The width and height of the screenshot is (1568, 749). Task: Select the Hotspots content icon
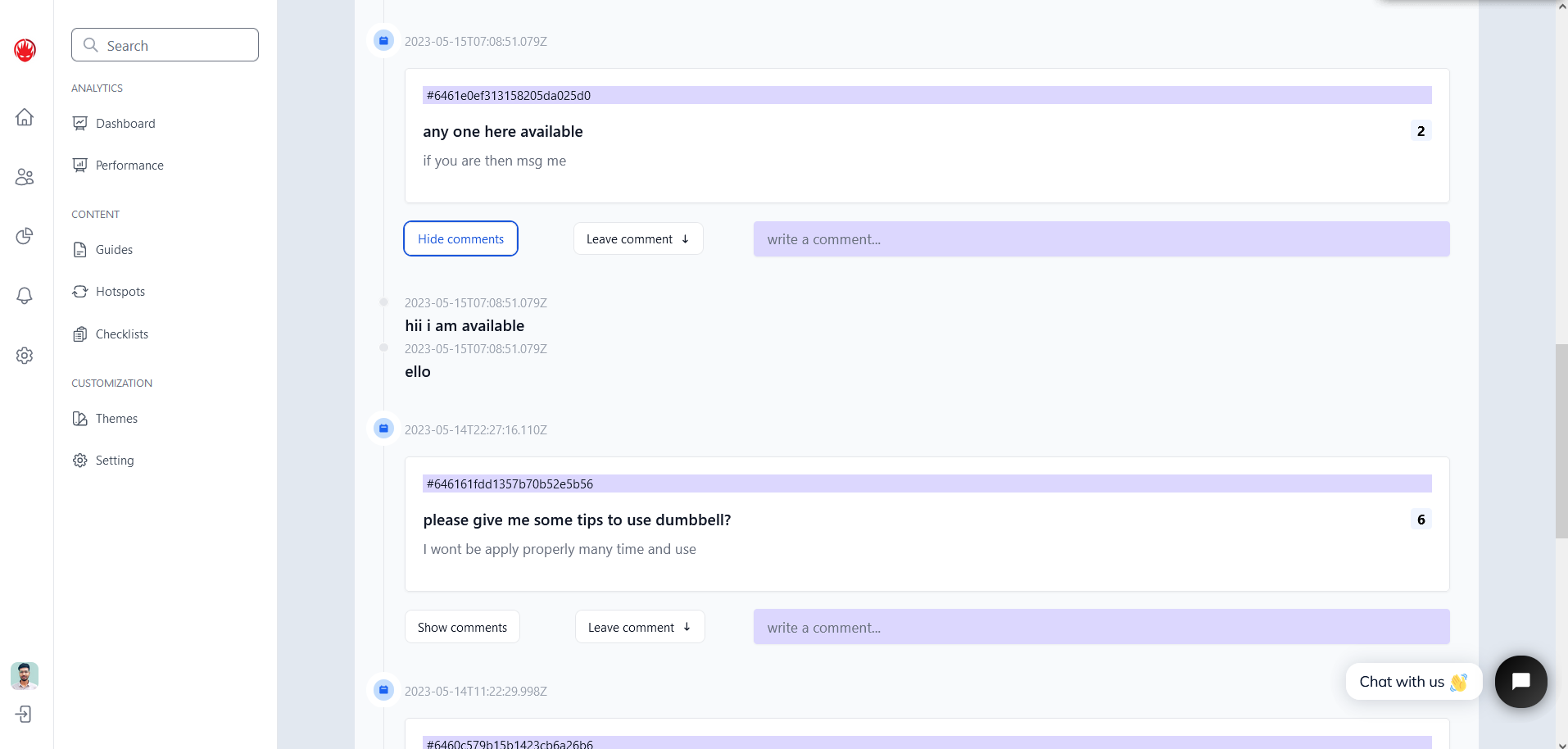point(79,291)
